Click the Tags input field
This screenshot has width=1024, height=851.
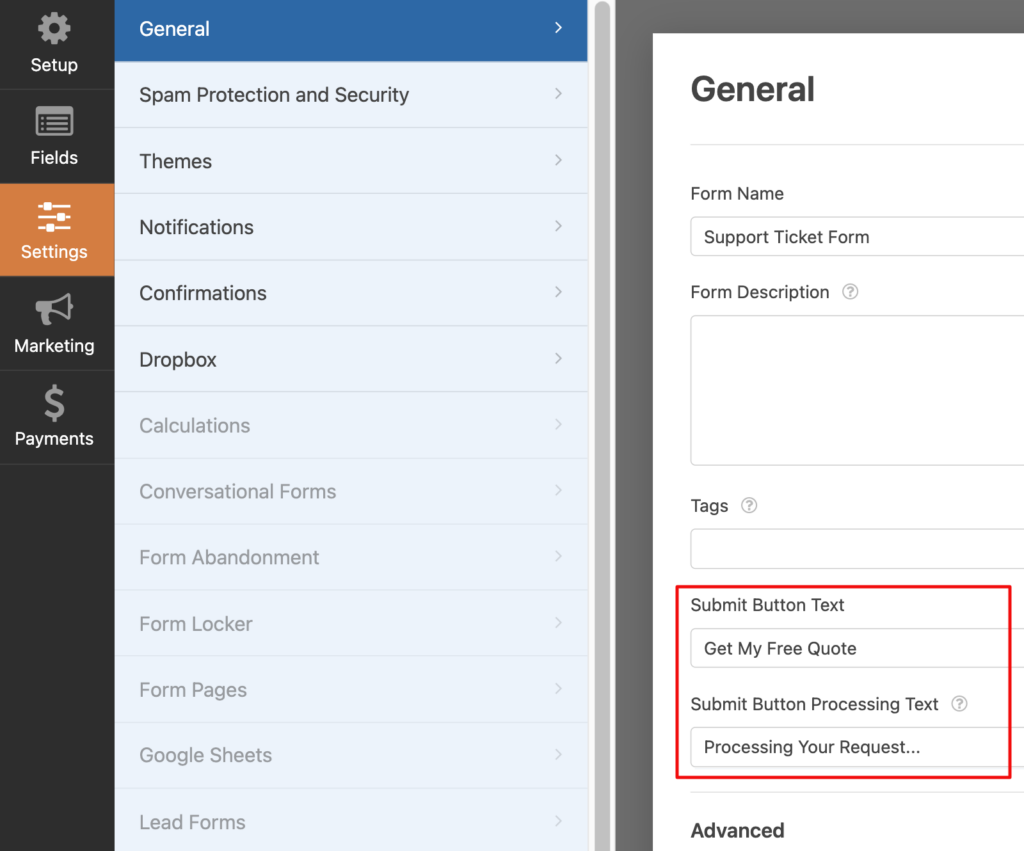[857, 549]
